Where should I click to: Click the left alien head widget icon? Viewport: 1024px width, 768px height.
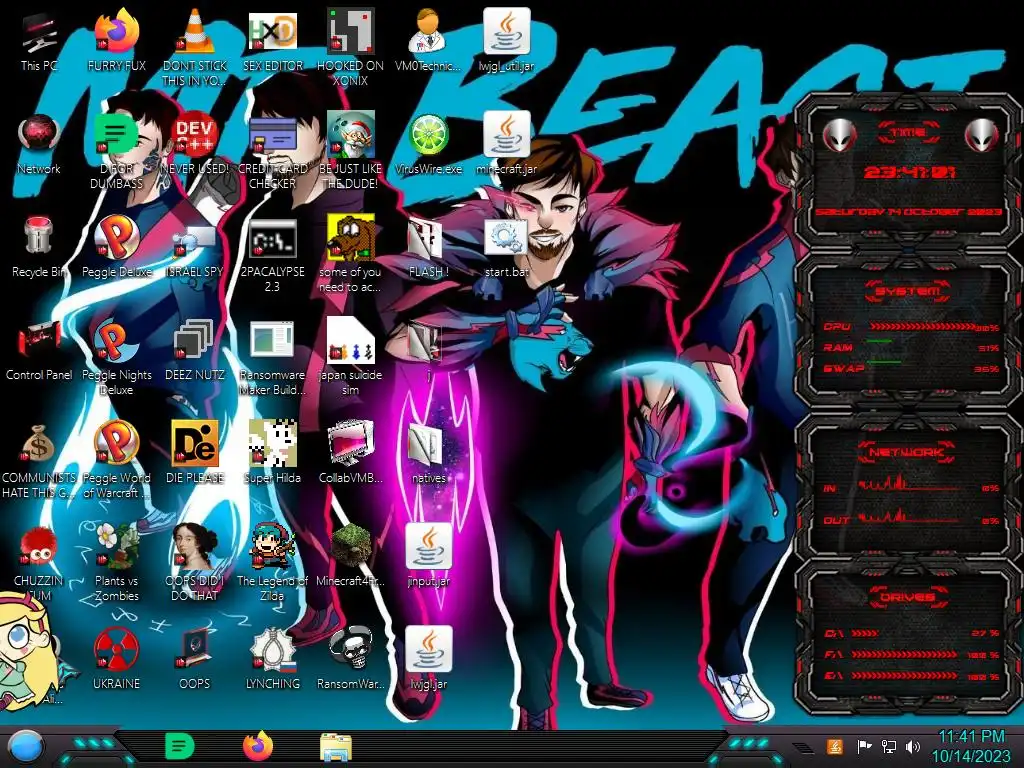[x=840, y=136]
